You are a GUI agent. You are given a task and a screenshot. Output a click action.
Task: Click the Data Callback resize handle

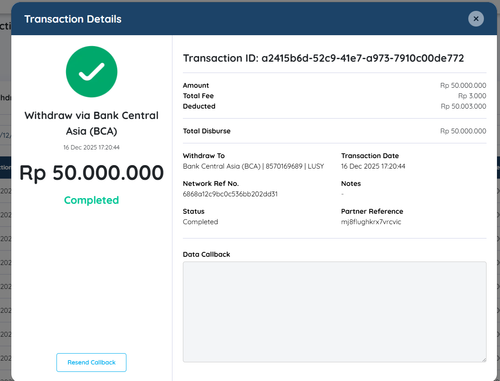pos(484,359)
